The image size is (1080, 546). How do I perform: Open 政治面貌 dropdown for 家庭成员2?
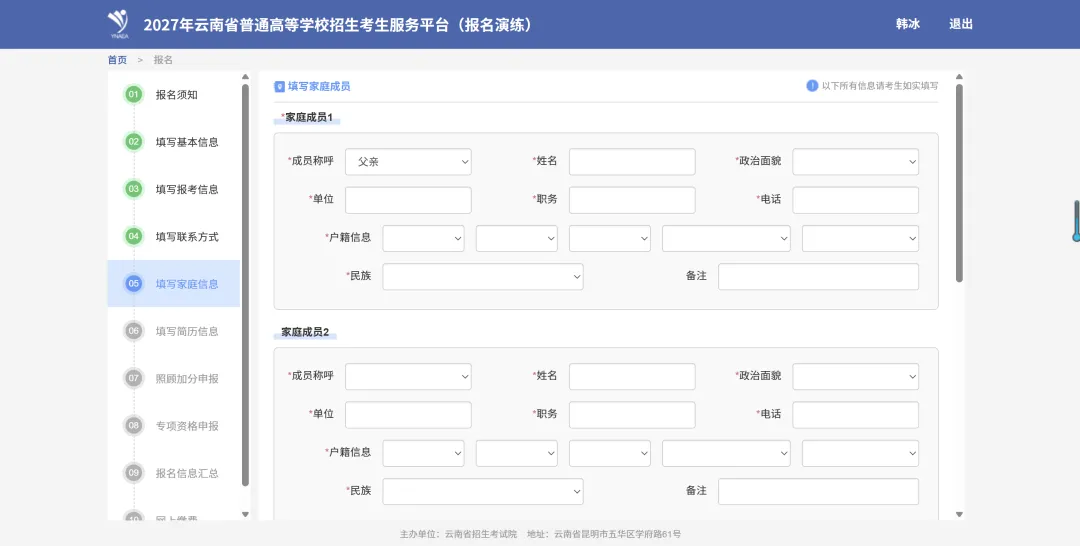tap(855, 377)
